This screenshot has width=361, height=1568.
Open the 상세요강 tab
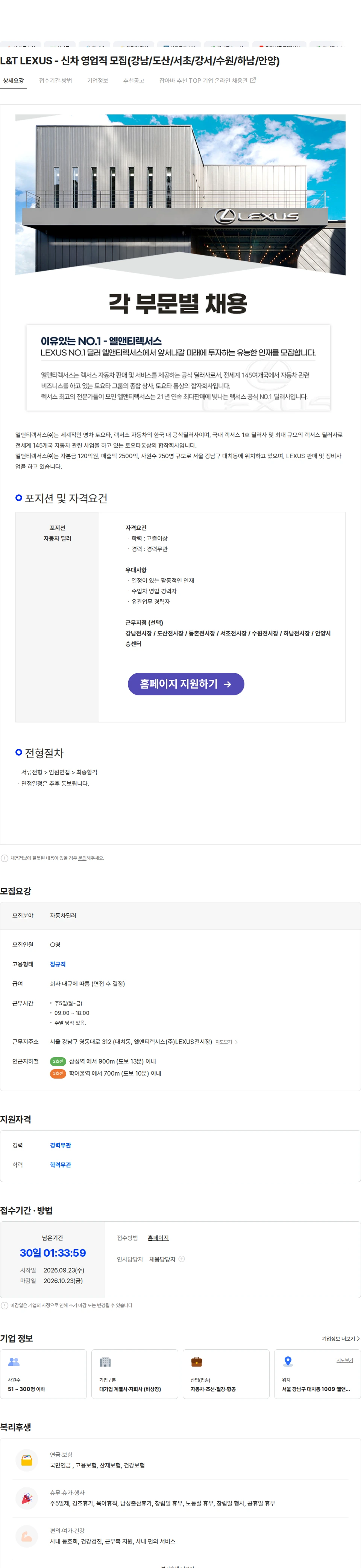coord(14,80)
